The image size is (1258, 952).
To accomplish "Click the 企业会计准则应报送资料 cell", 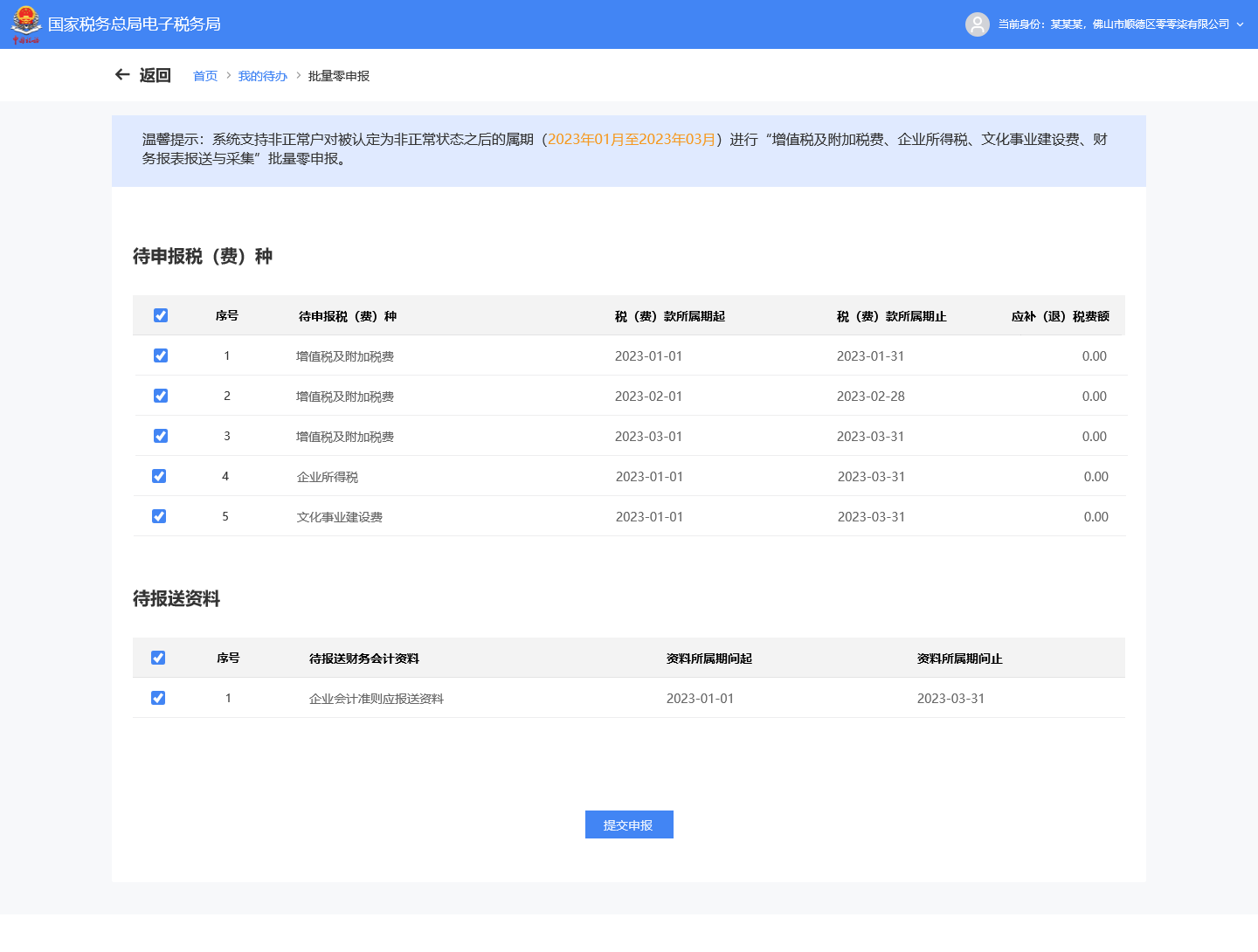I will pos(377,699).
